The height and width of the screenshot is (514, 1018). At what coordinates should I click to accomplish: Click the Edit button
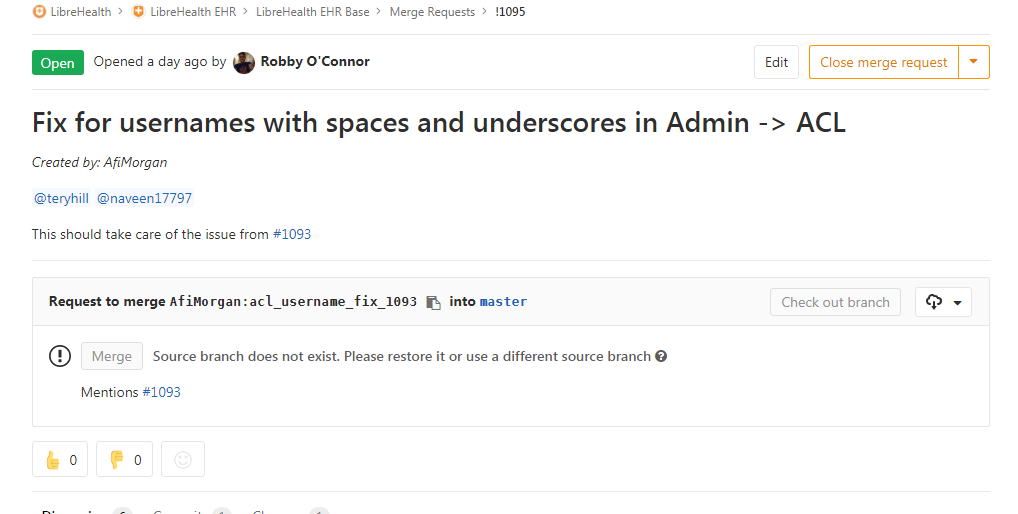776,62
